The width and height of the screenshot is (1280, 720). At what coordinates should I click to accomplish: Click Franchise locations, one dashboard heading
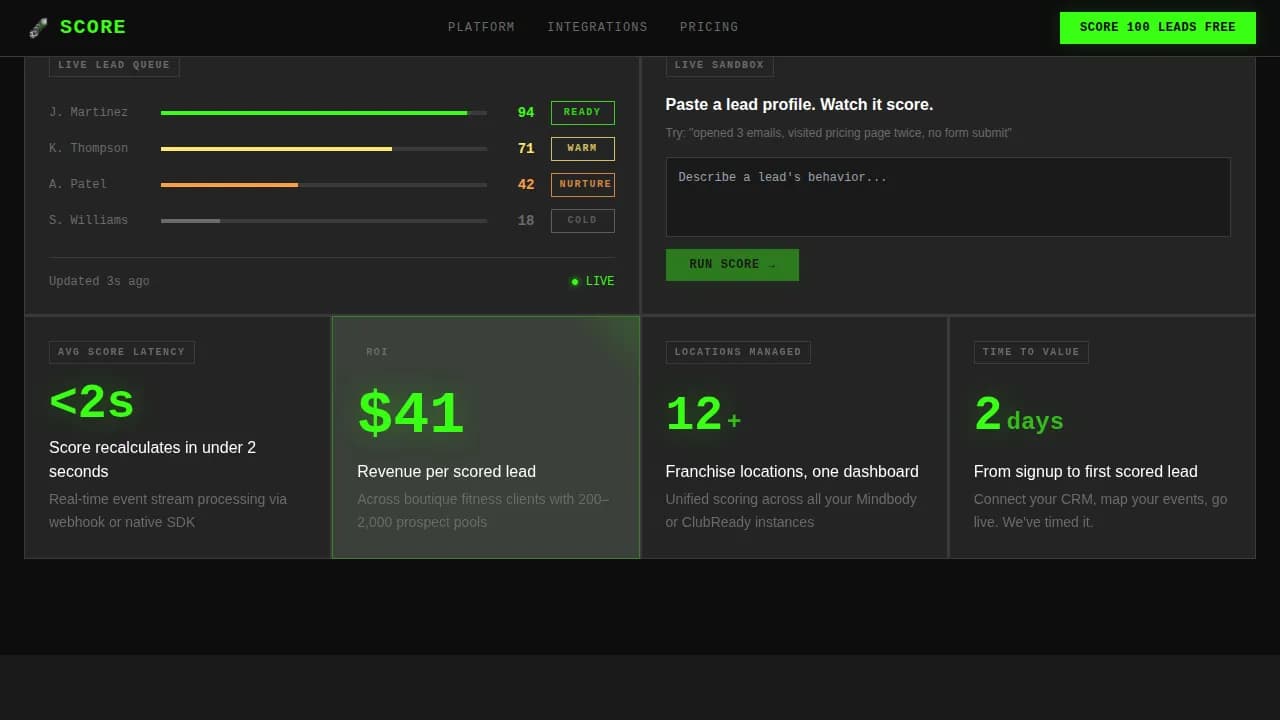[x=792, y=472]
